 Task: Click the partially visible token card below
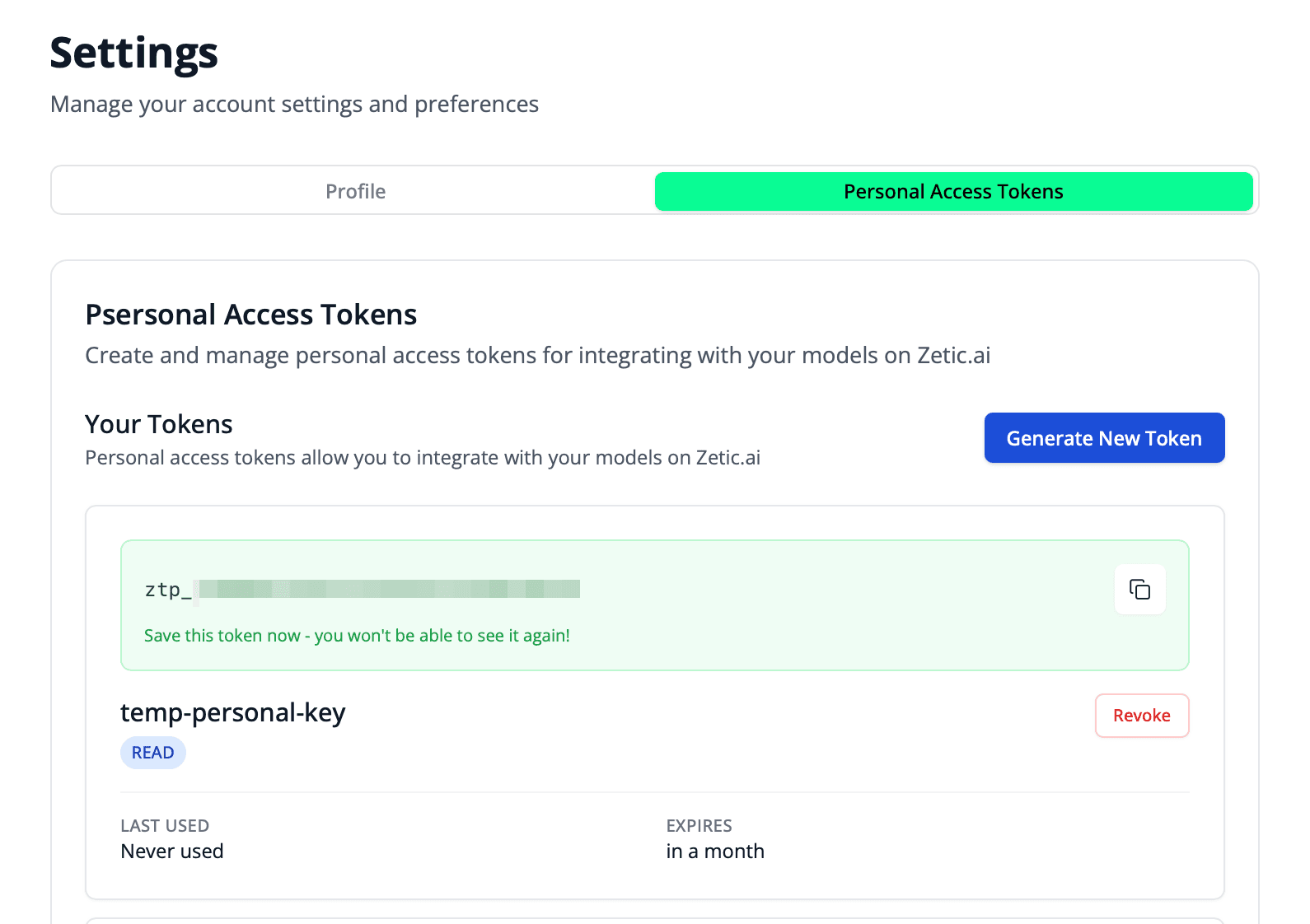coord(654,920)
